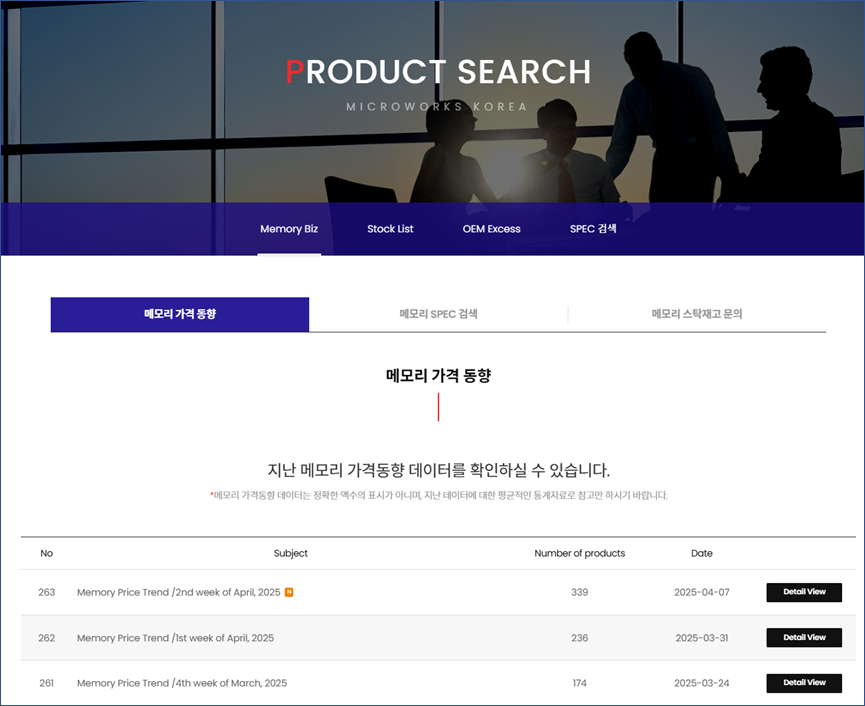Open 4th week of March, 2025 trend
The image size is (865, 706).
pos(181,683)
